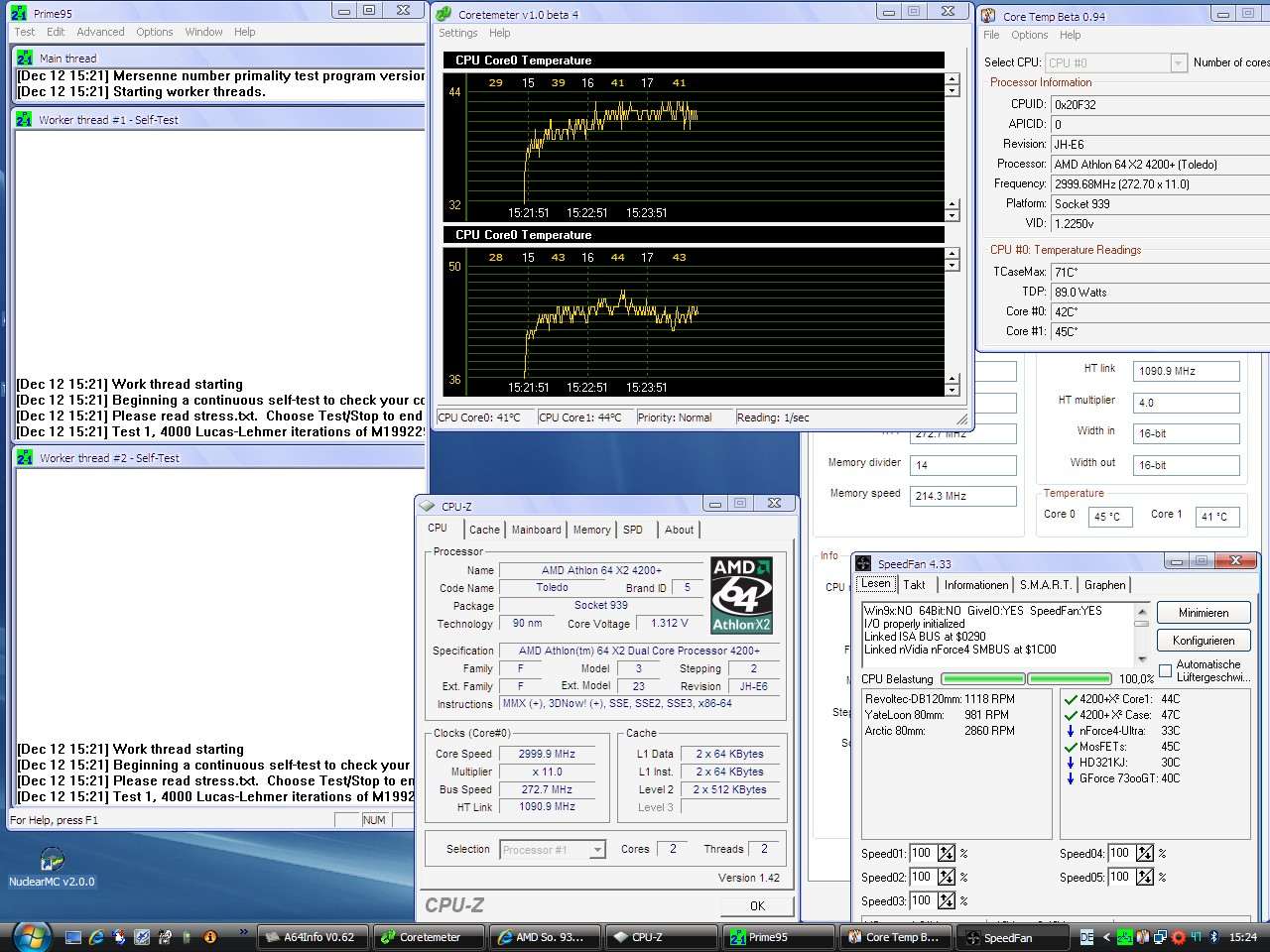Click Main thread window icon
Image resolution: width=1270 pixels, height=952 pixels.
tap(24, 58)
